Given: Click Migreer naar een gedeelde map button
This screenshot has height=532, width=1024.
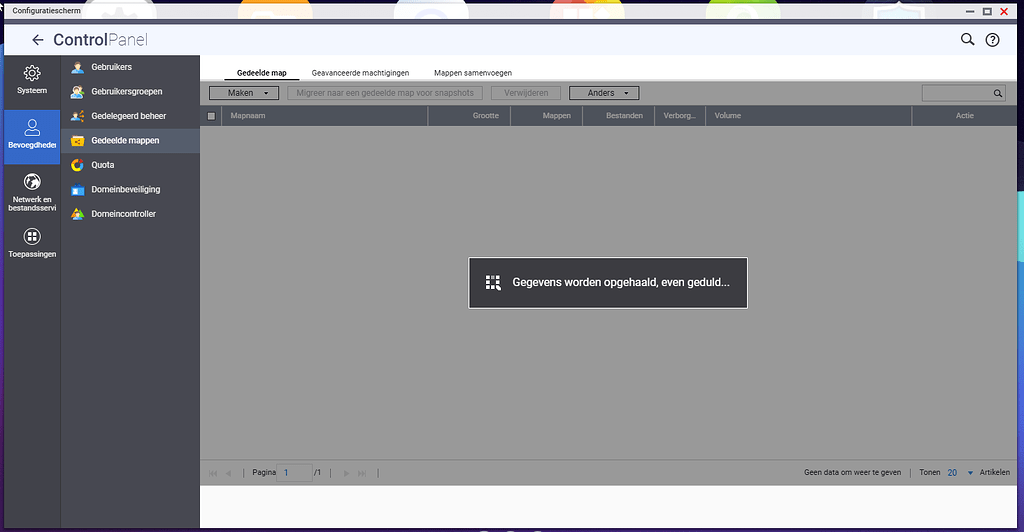Looking at the screenshot, I should tap(385, 93).
